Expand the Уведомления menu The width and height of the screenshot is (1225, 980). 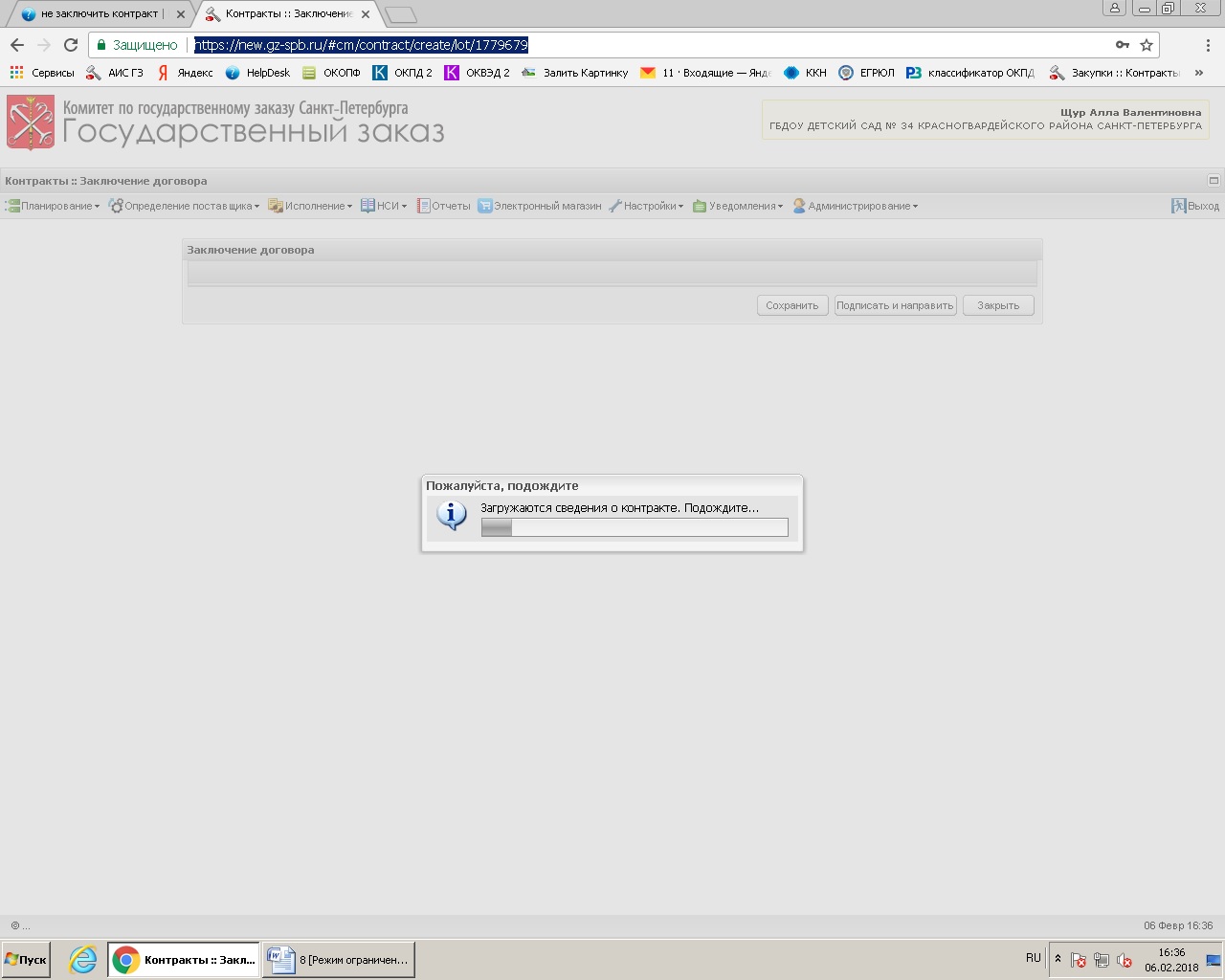point(738,206)
